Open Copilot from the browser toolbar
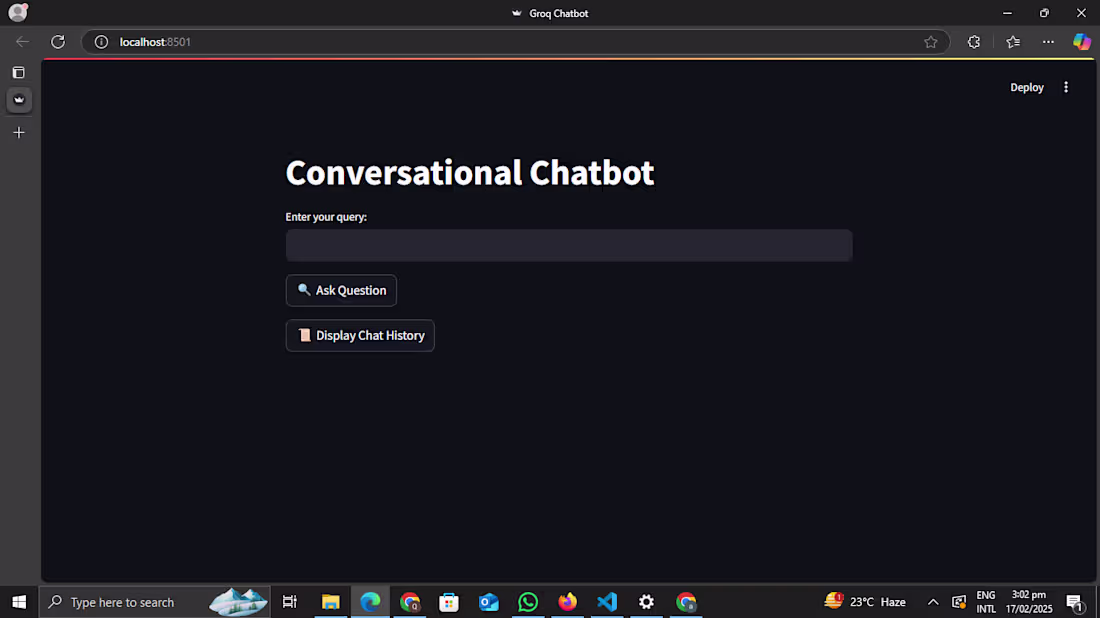The image size is (1100, 618). (1082, 41)
